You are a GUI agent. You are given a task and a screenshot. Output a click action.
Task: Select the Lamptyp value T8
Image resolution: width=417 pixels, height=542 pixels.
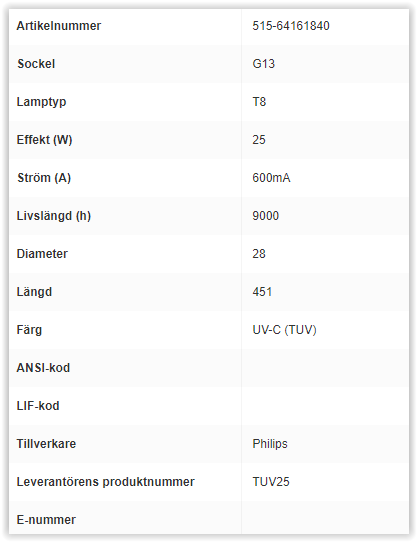coord(259,102)
